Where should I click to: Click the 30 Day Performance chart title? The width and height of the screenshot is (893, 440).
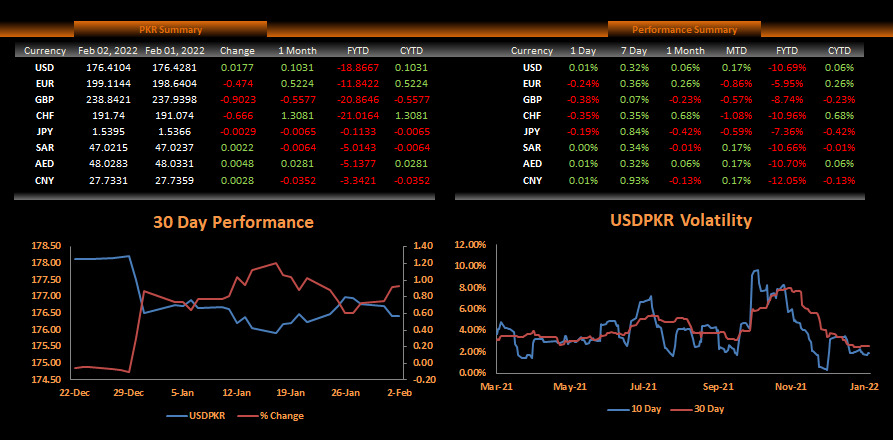(x=232, y=222)
